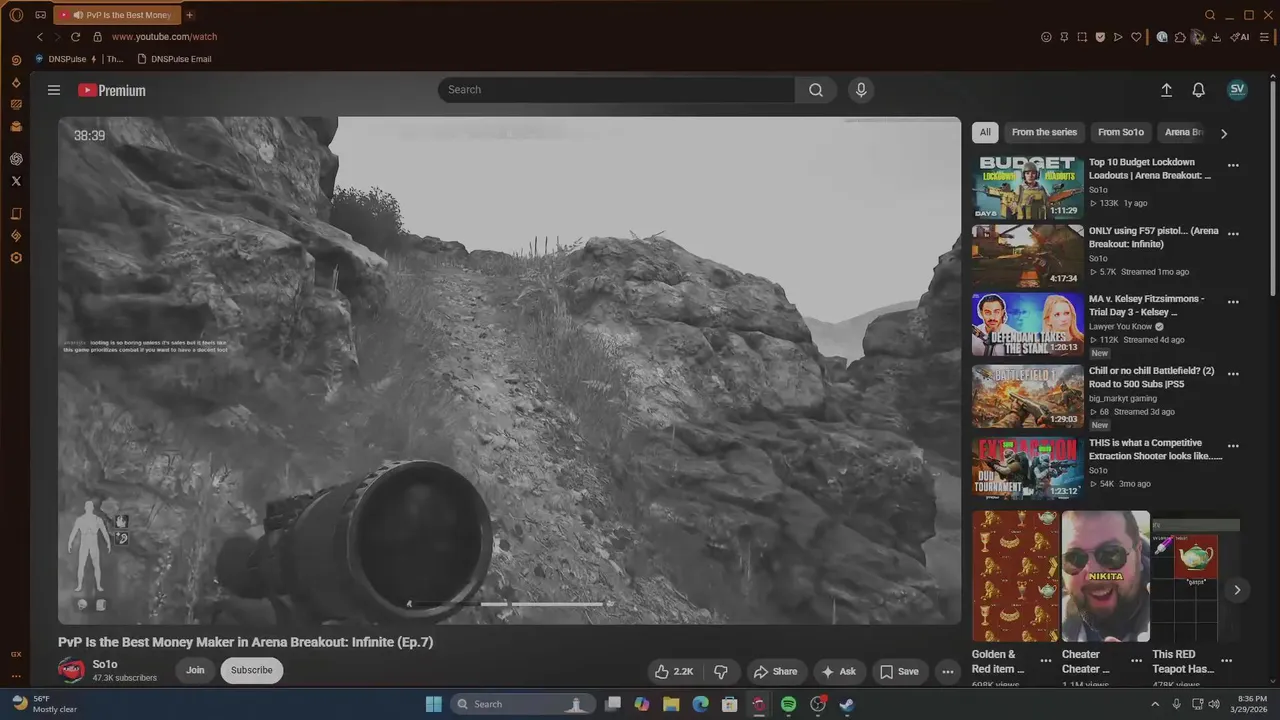Open So1o channel avatar
Image resolution: width=1280 pixels, height=720 pixels.
[71, 670]
